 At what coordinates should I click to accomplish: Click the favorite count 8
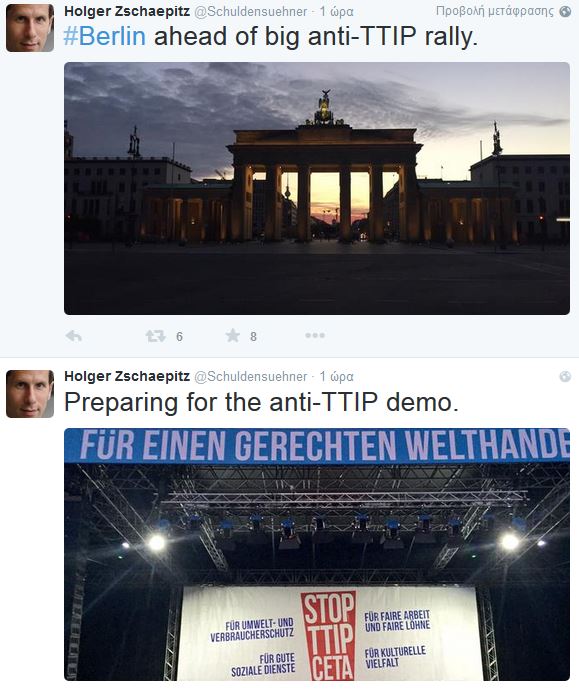tap(253, 337)
